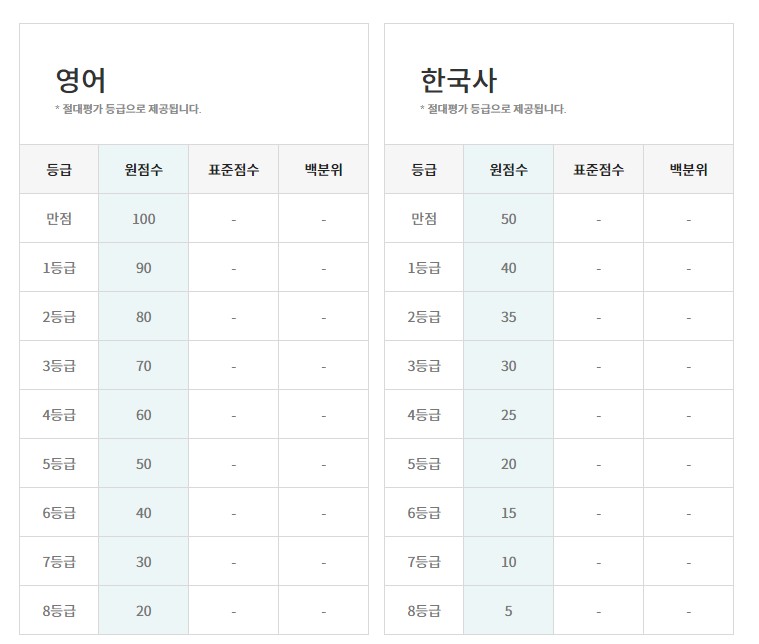Click 백분위 header in 한국사 table

(689, 169)
